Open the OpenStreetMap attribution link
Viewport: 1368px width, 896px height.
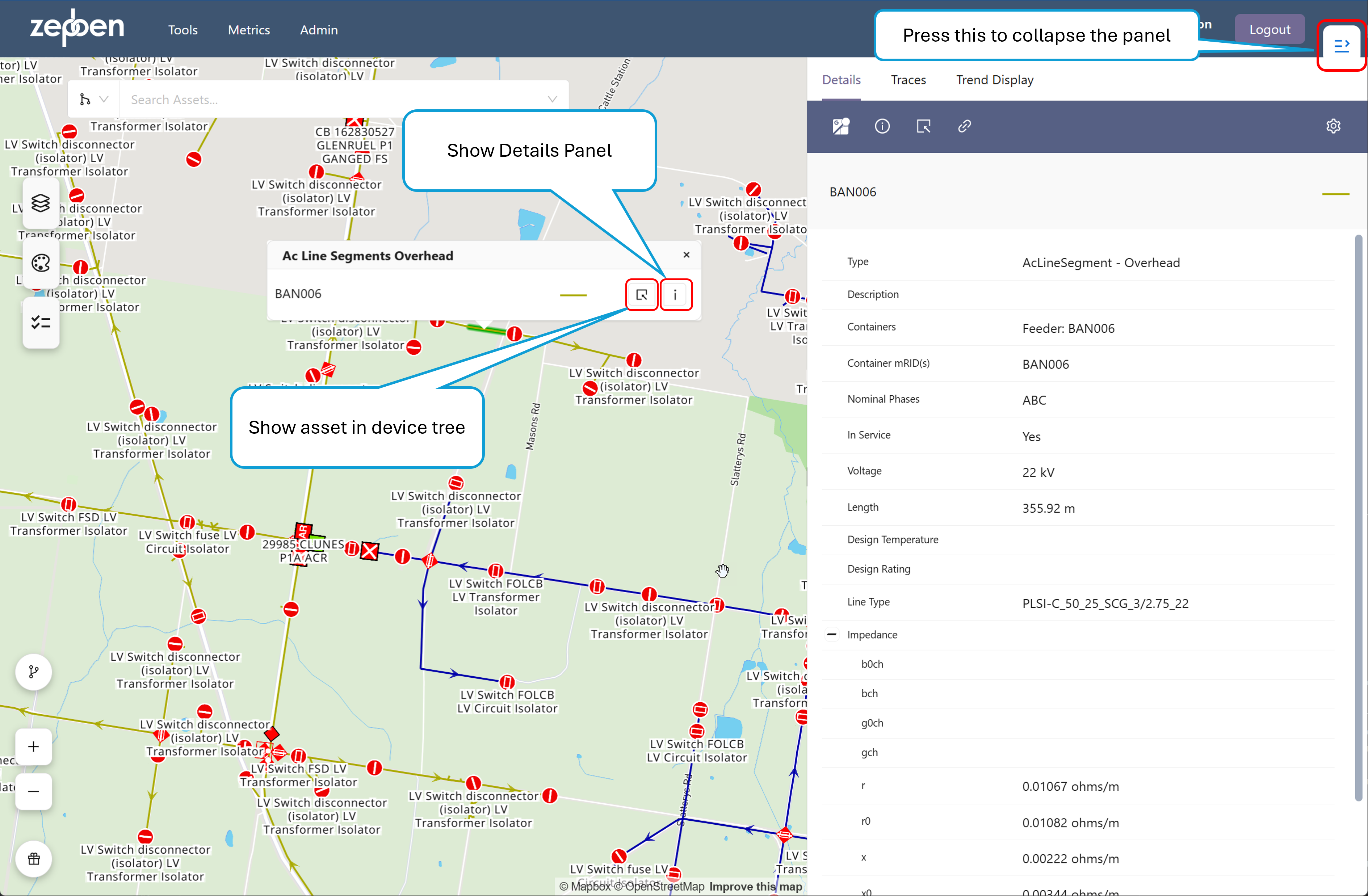click(x=659, y=886)
